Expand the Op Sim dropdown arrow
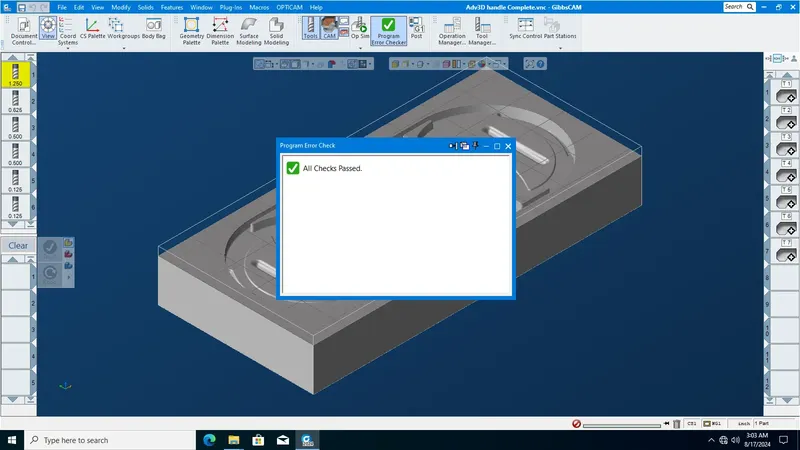This screenshot has height=450, width=800. (360, 48)
